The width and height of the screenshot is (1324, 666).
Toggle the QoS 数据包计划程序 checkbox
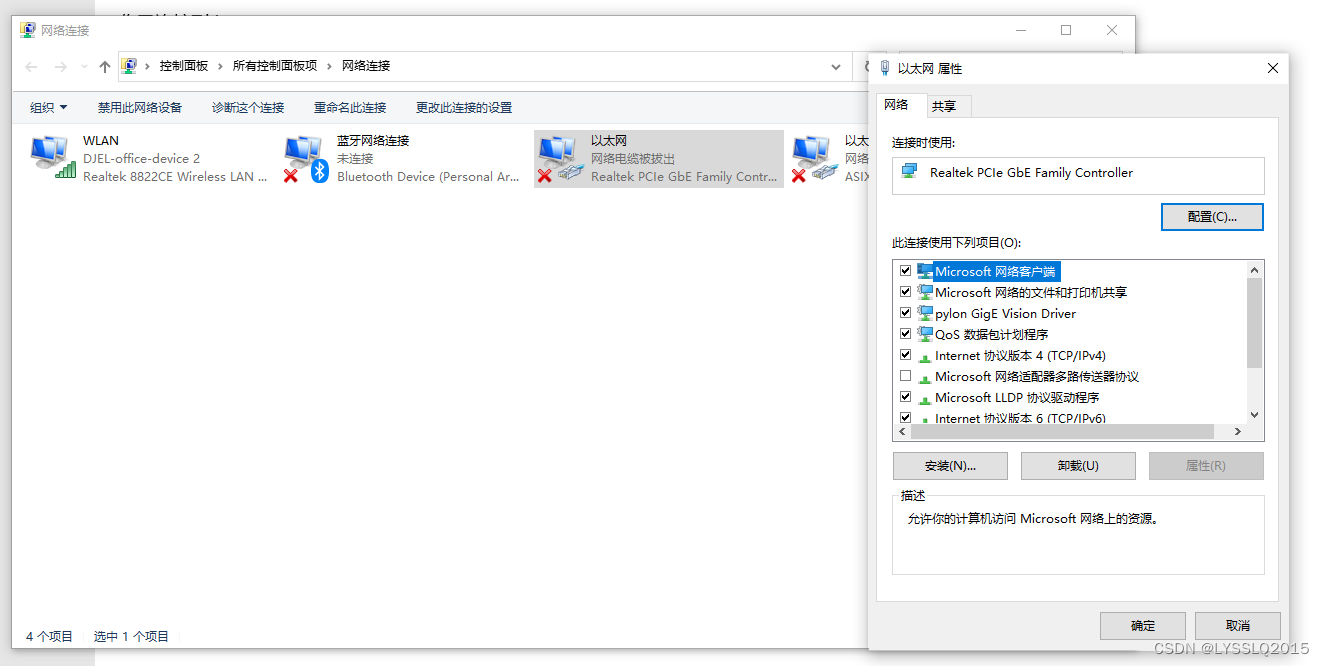[x=906, y=334]
